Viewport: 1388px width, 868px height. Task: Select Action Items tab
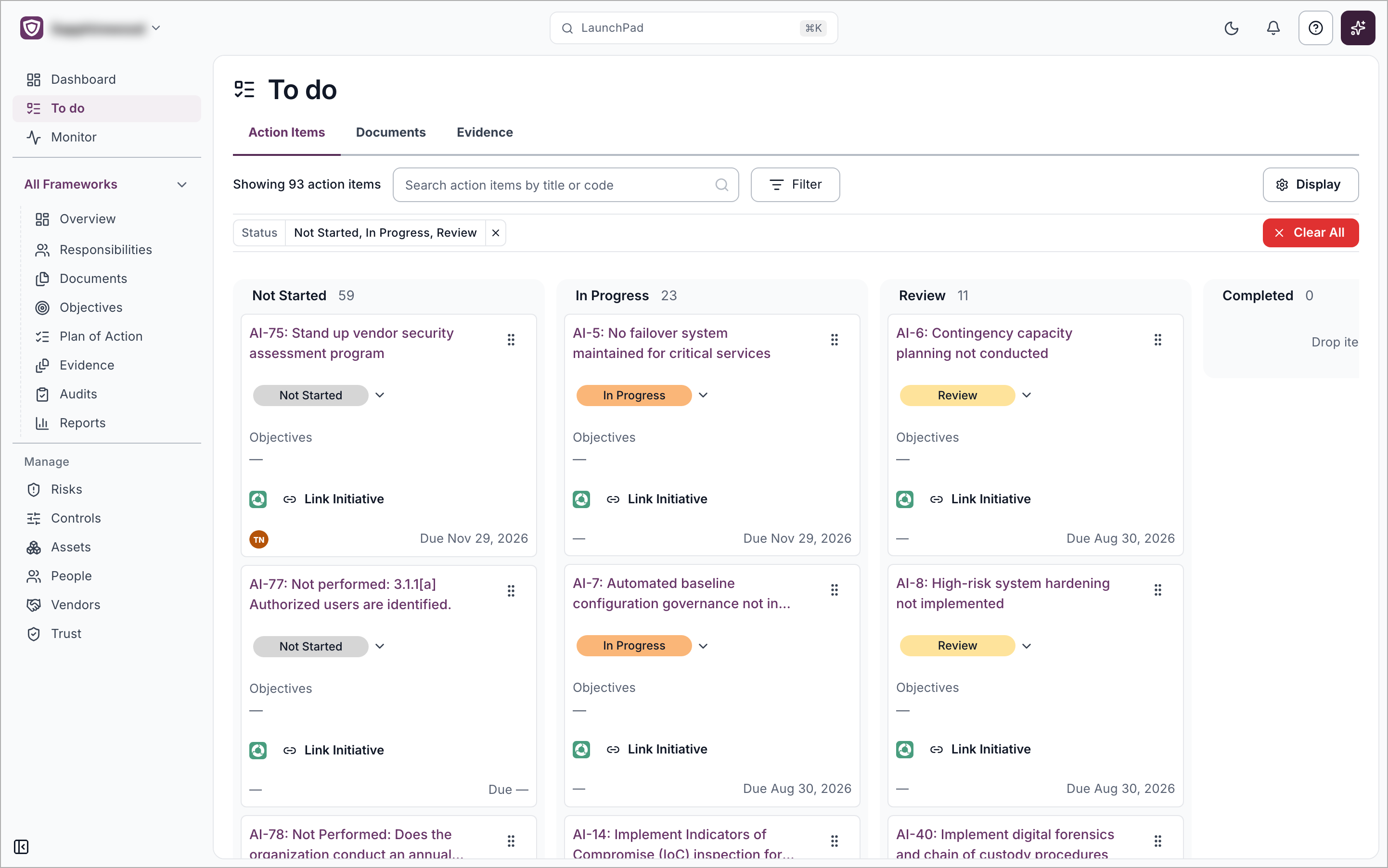[286, 132]
